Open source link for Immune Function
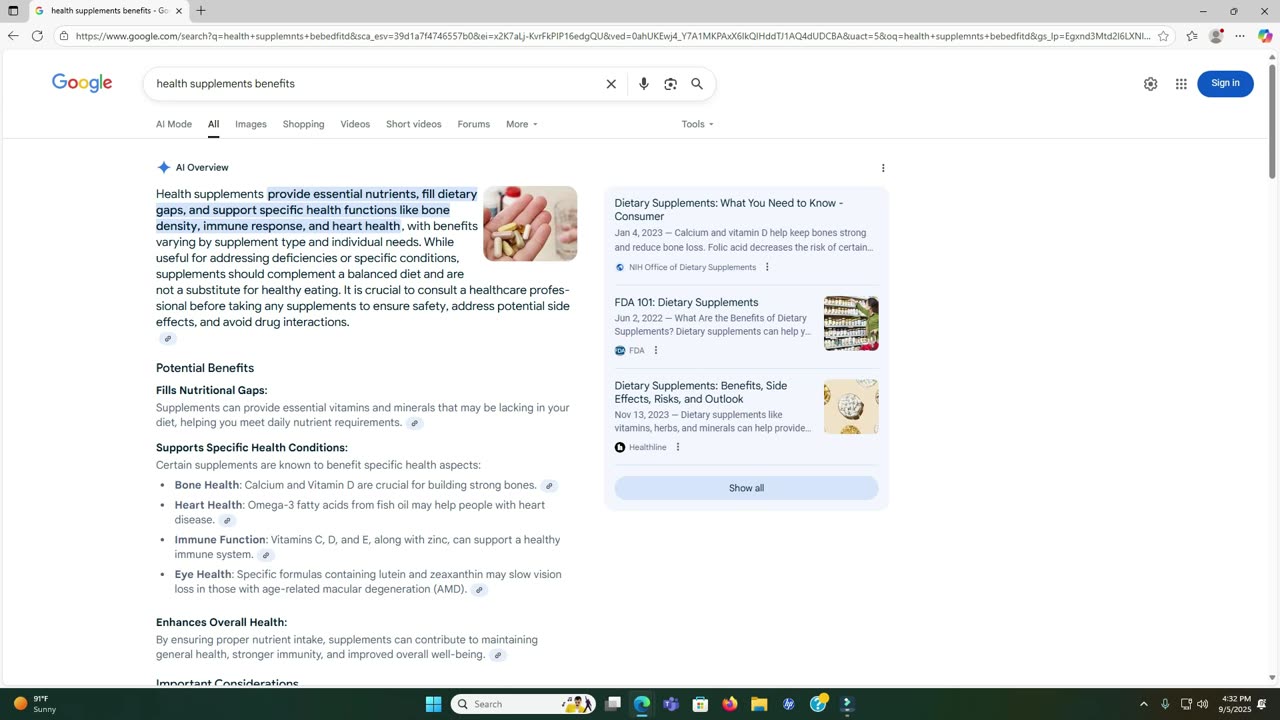This screenshot has width=1280, height=720. coord(265,555)
